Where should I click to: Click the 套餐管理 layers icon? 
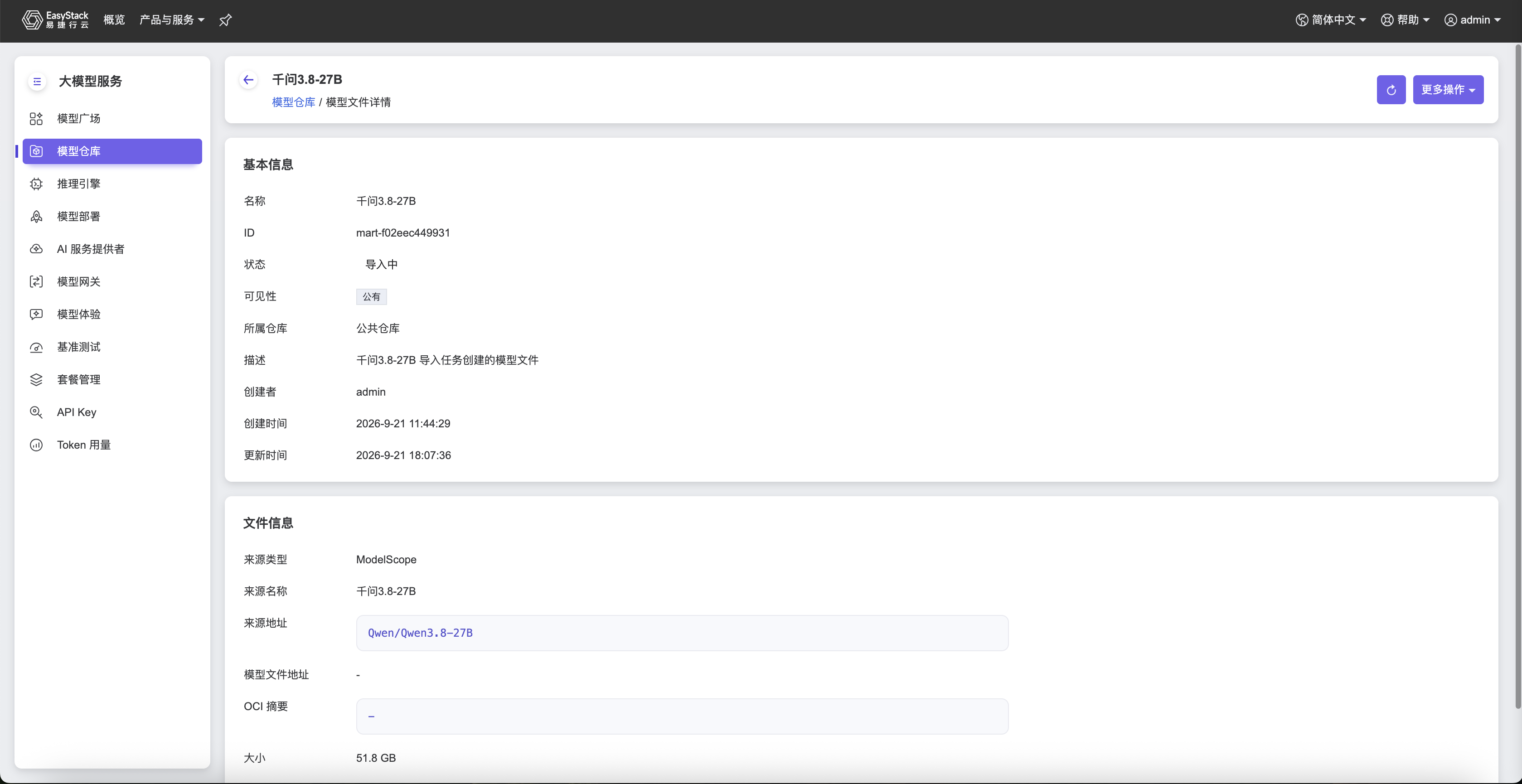point(36,379)
